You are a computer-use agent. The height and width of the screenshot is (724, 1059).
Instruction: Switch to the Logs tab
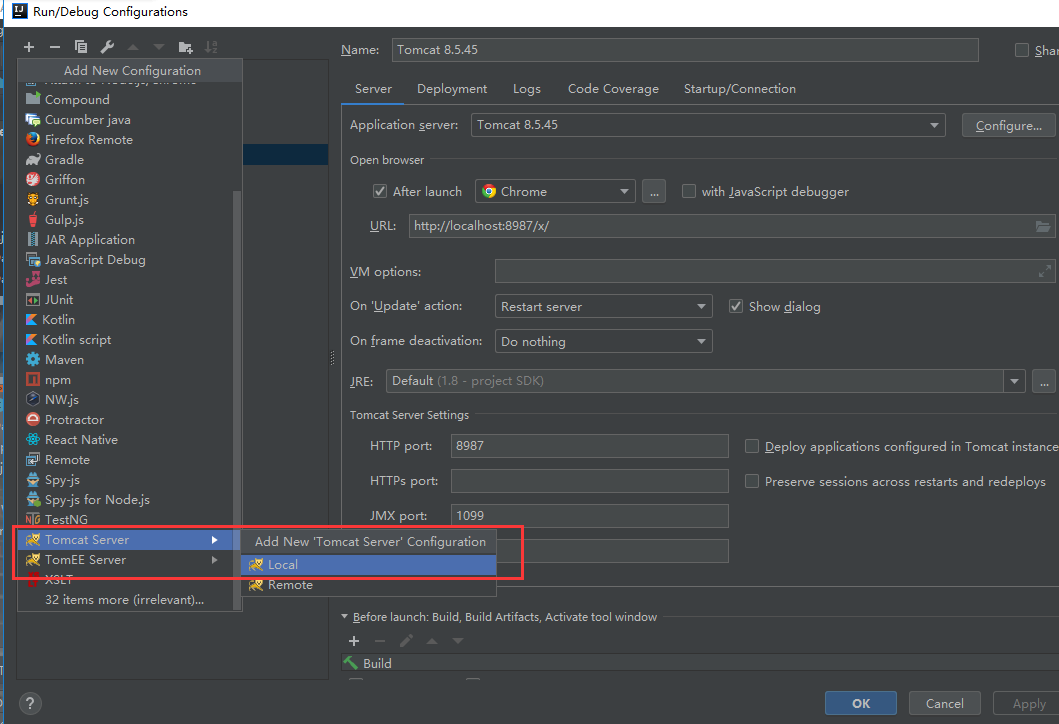coord(527,89)
